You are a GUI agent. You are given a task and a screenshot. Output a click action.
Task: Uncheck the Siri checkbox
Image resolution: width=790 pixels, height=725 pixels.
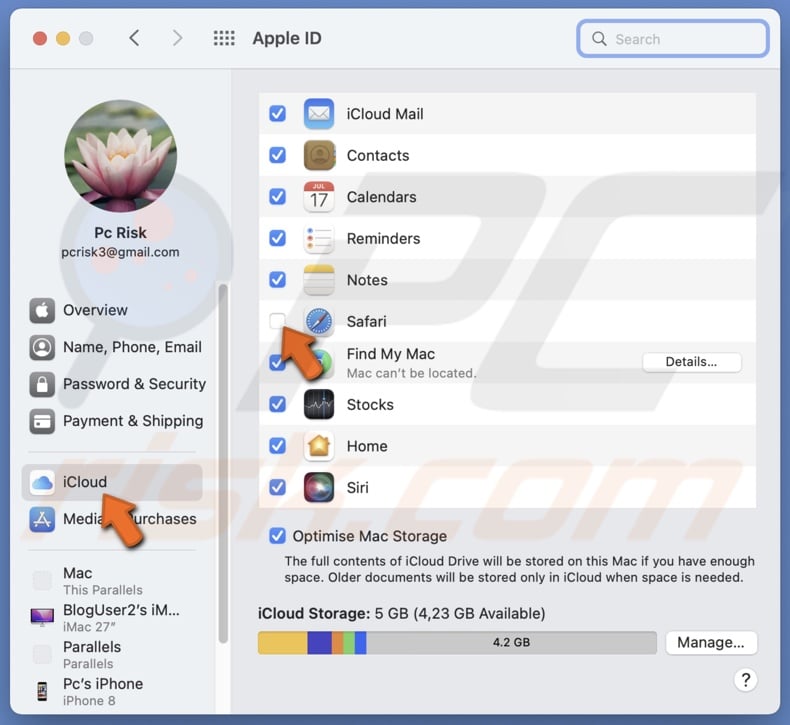pyautogui.click(x=277, y=487)
